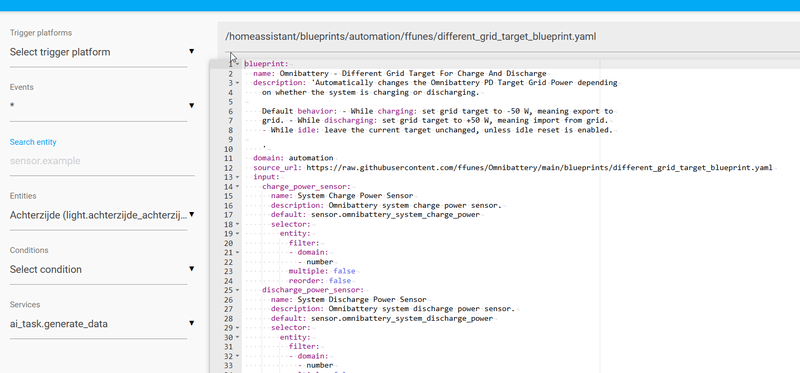800x373 pixels.
Task: Open the Conditions dropdown
Action: point(102,269)
